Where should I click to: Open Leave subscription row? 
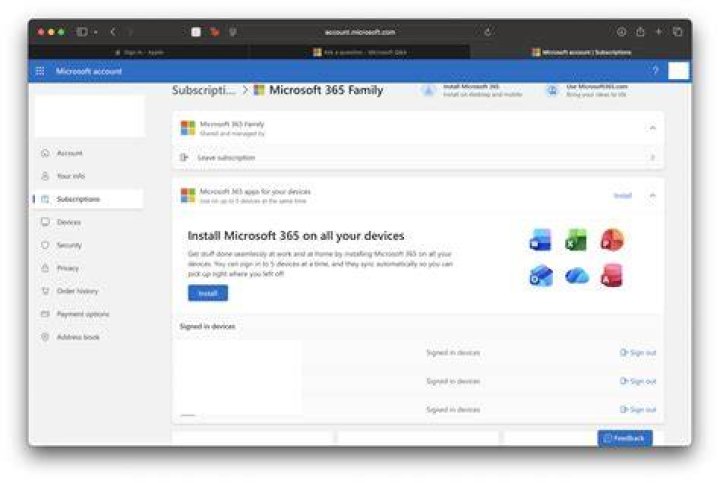[x=418, y=157]
